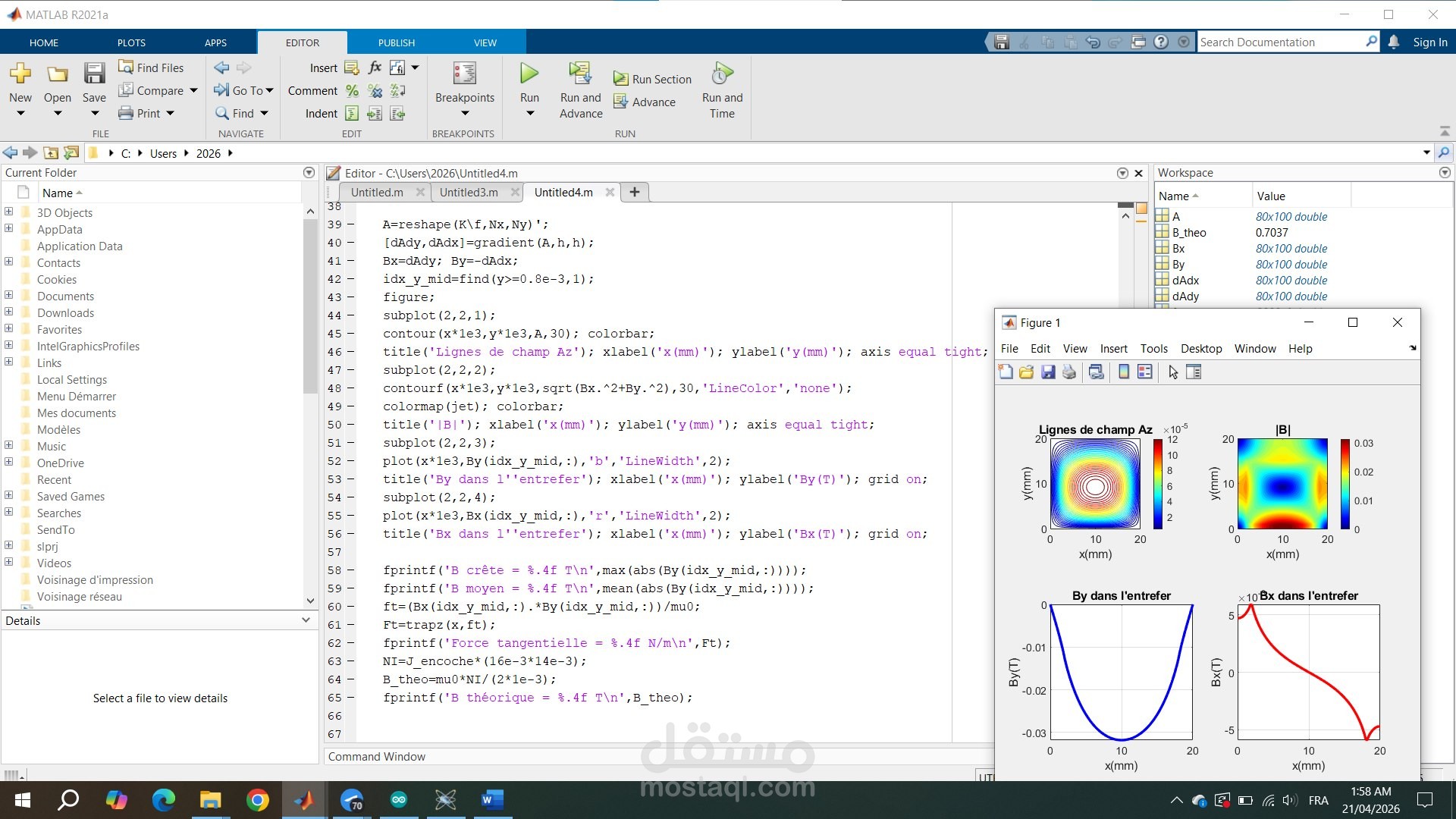Image resolution: width=1456 pixels, height=819 pixels.
Task: Click the Save disk icon in ribbon
Action: coord(94,74)
